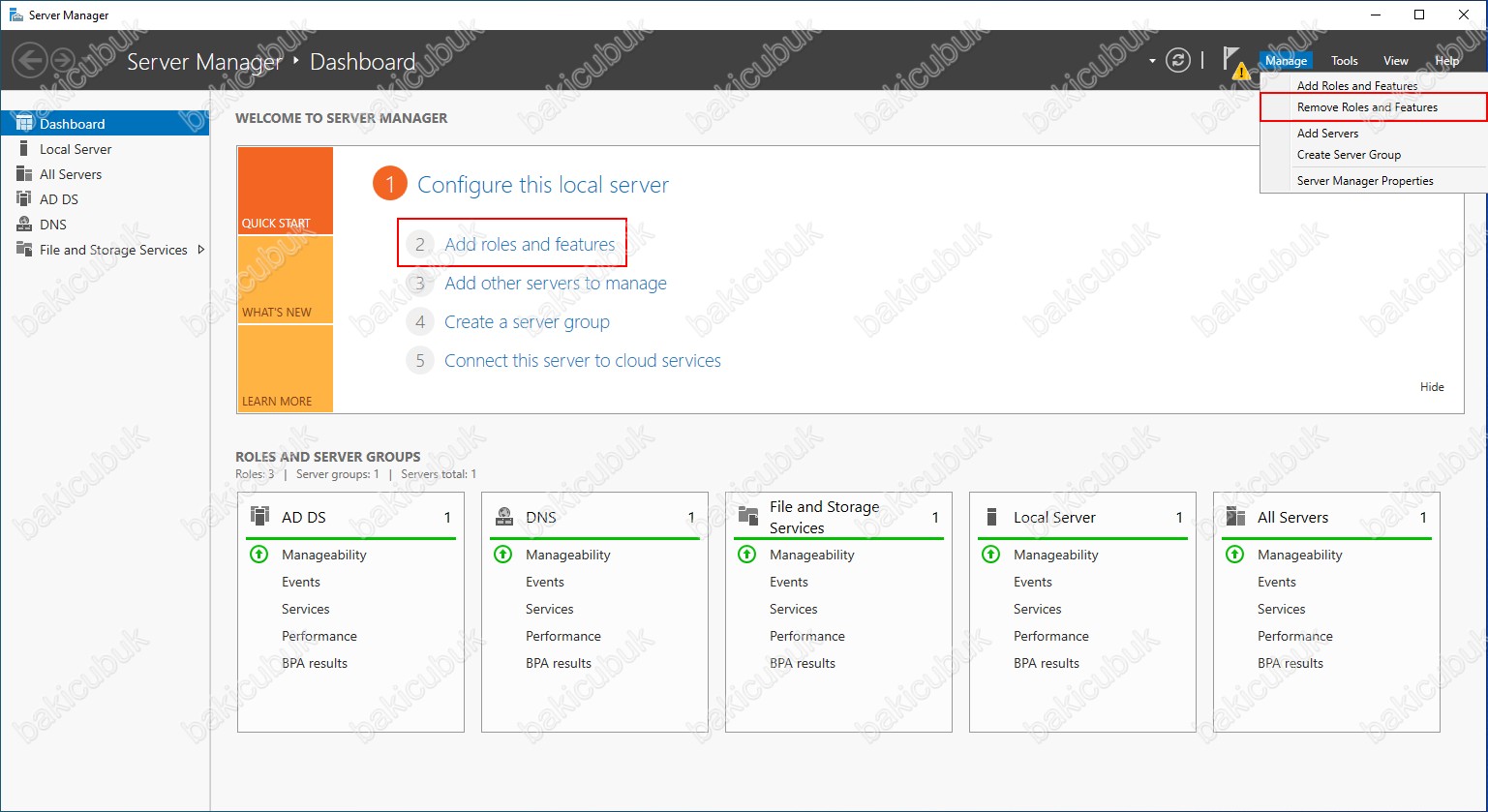Image resolution: width=1488 pixels, height=812 pixels.
Task: Select the AD DS icon in sidebar
Action: click(24, 198)
